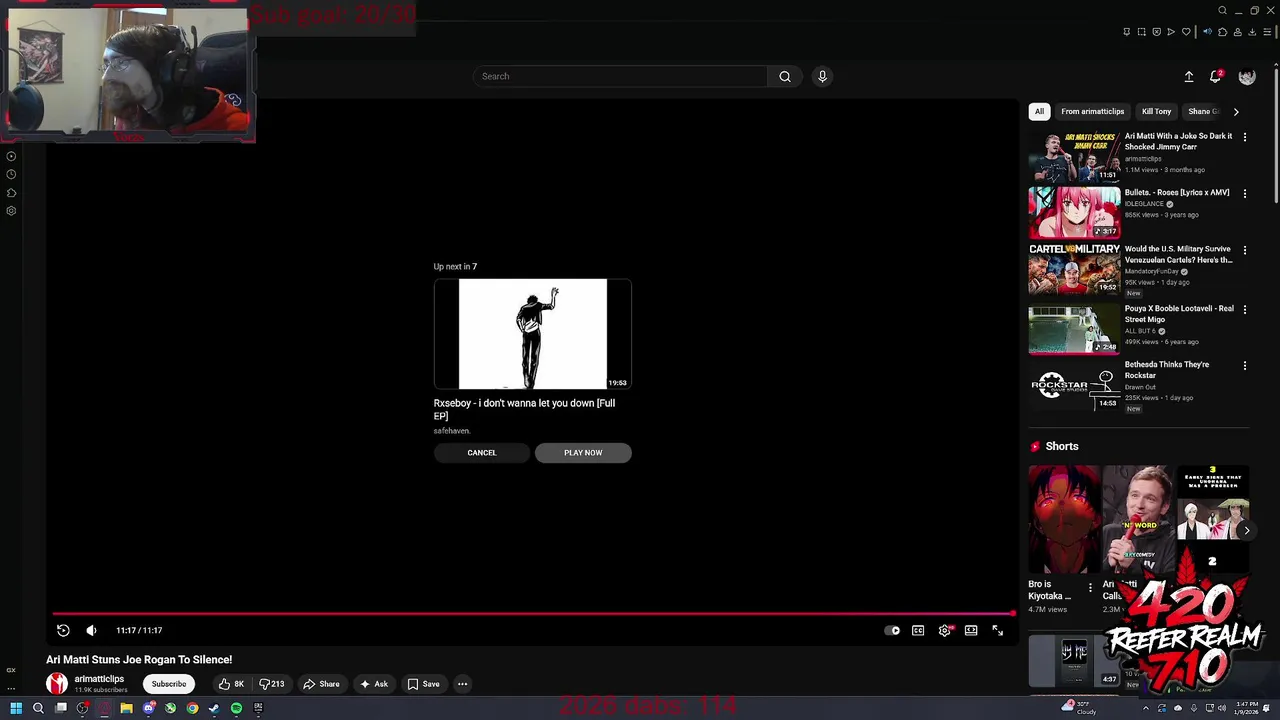Select the All filter chip

(x=1039, y=112)
